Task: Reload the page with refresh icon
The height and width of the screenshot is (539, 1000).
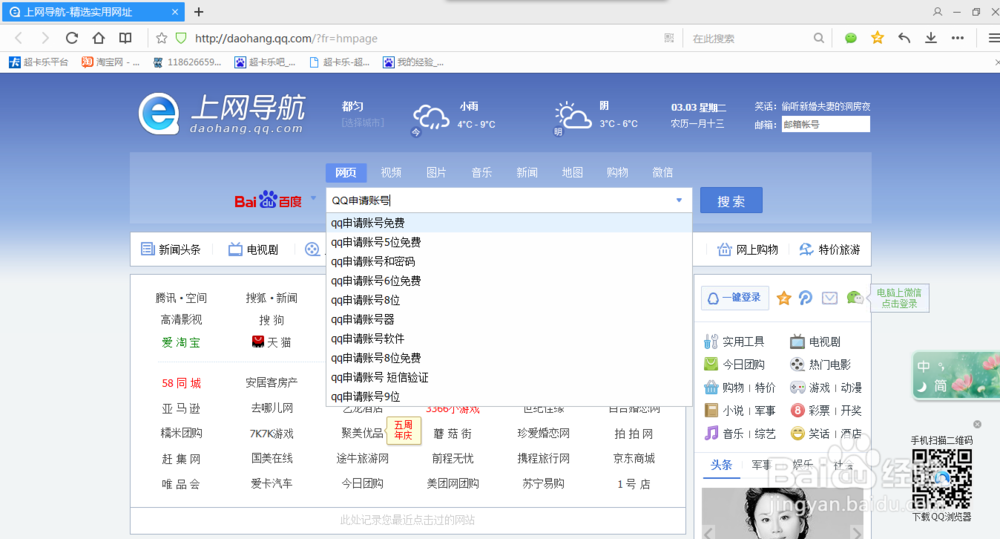Action: click(71, 38)
